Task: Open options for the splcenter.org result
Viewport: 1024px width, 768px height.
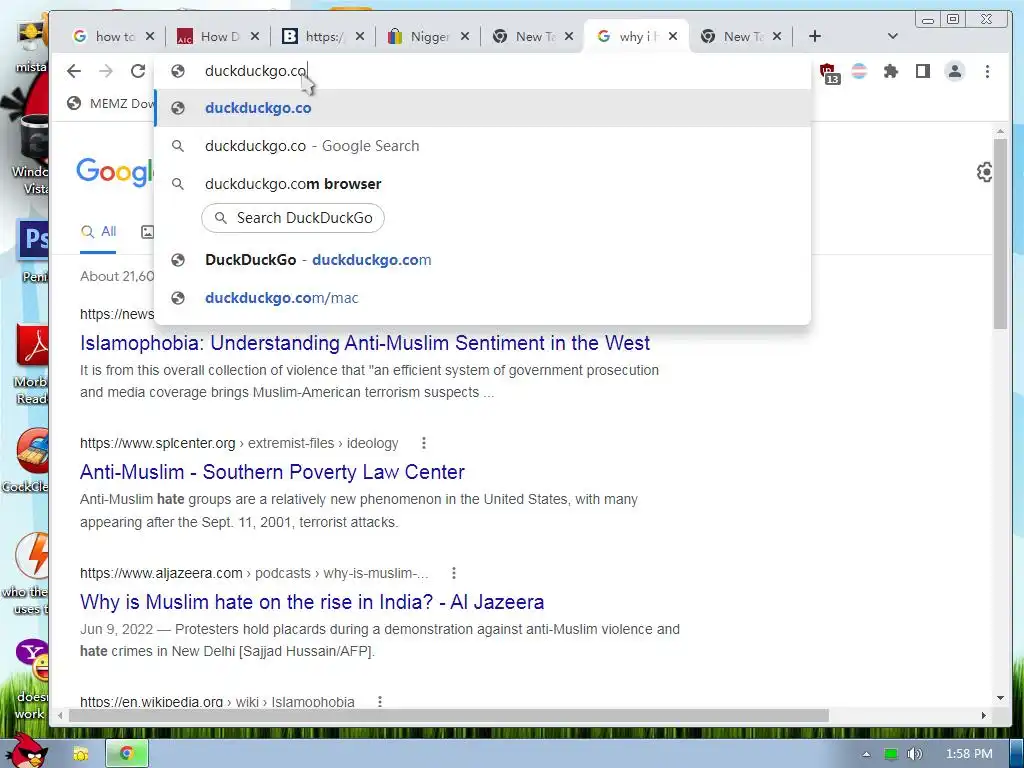Action: (x=424, y=443)
